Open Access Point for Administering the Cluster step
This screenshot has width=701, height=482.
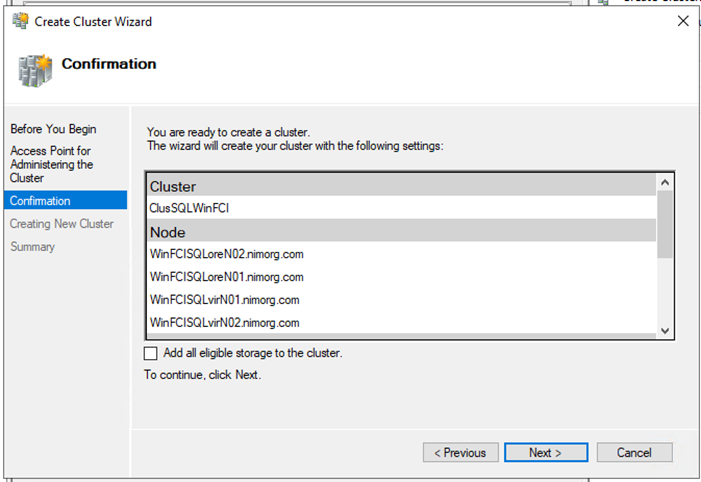click(x=51, y=164)
